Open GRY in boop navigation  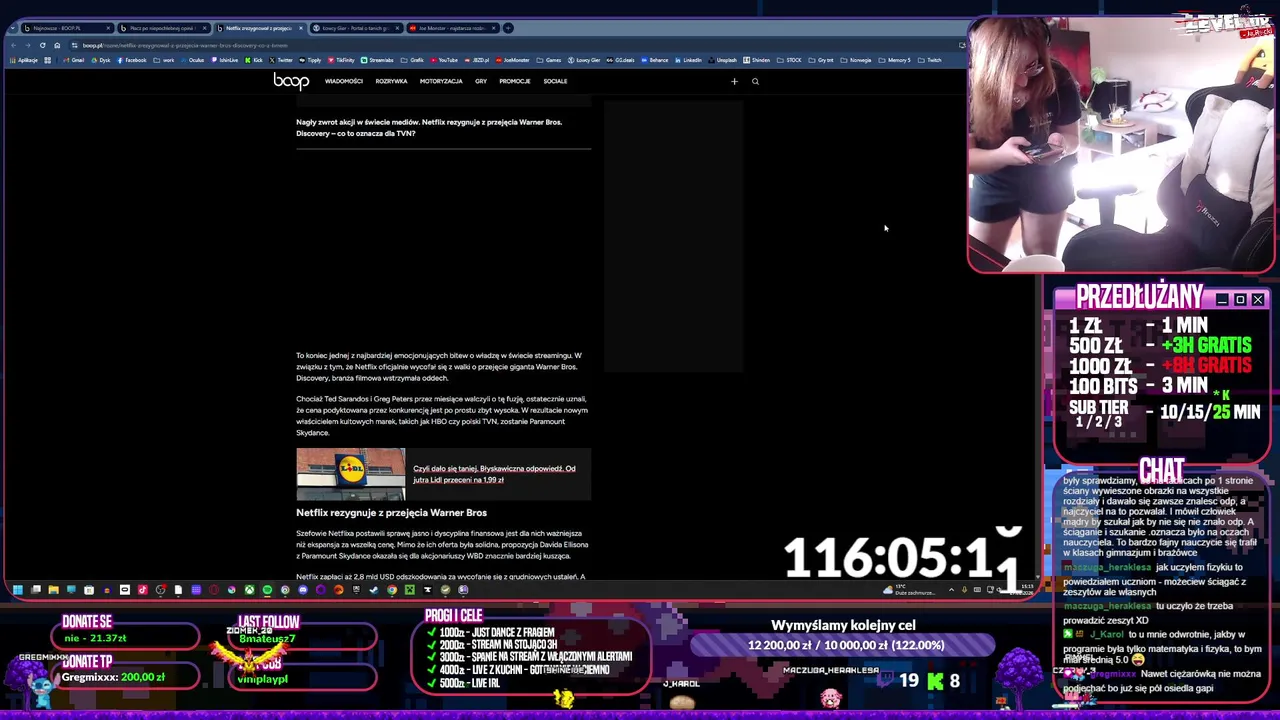tap(481, 81)
